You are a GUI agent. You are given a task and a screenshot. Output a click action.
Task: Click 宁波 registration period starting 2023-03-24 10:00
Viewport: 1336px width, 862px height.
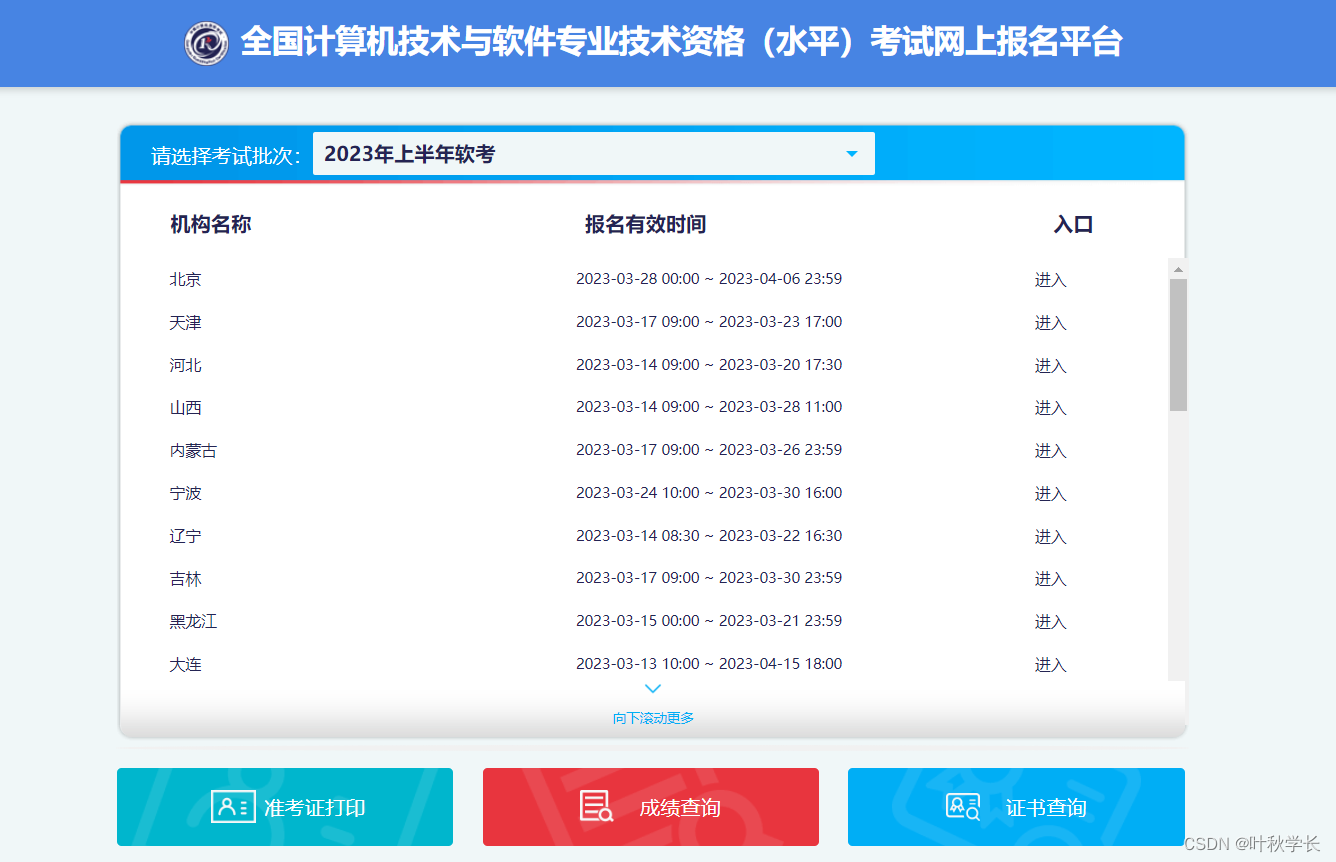[709, 493]
